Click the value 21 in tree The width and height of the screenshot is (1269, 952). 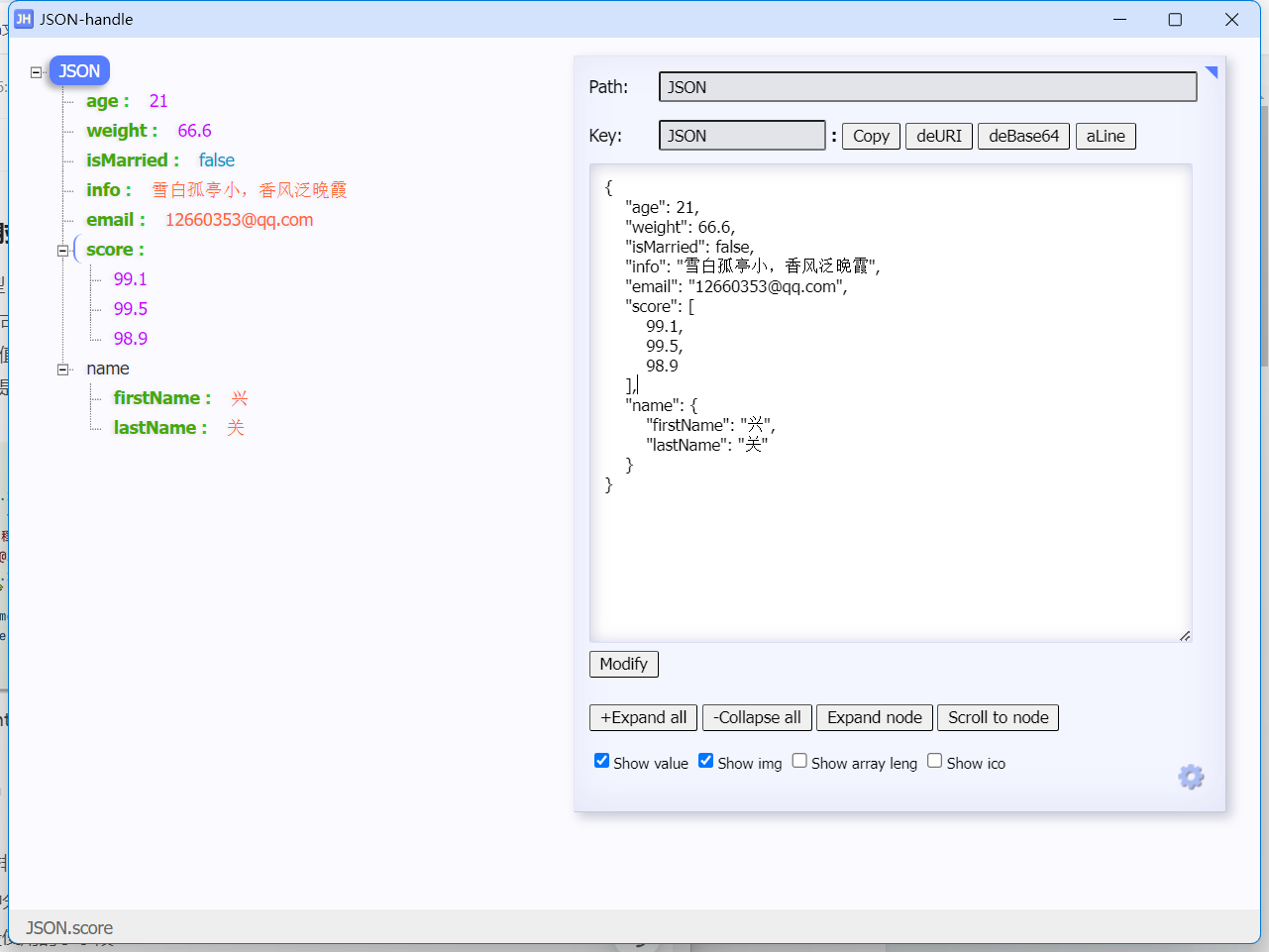tap(159, 101)
